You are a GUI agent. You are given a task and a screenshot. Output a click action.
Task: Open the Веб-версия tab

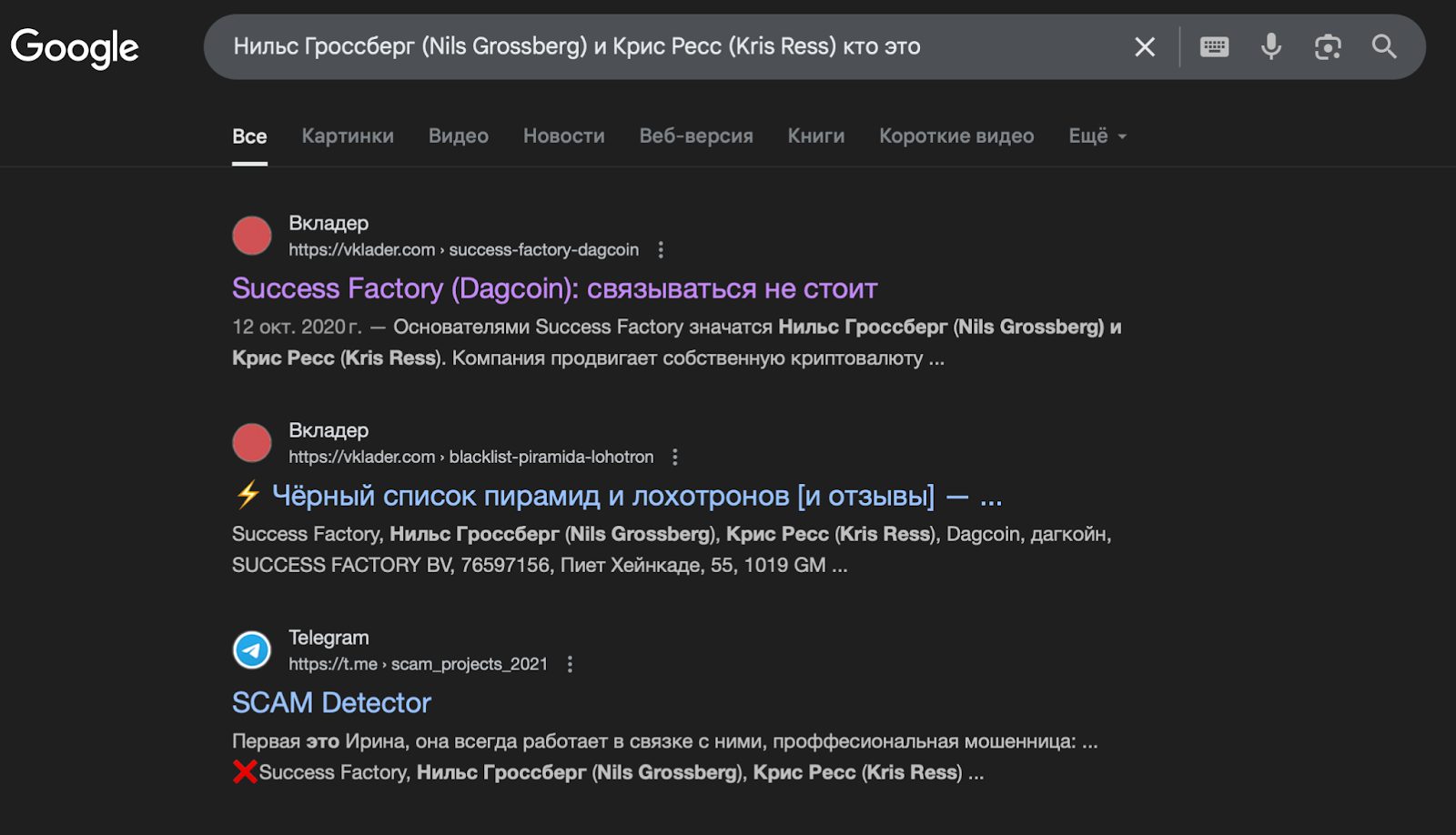point(696,136)
